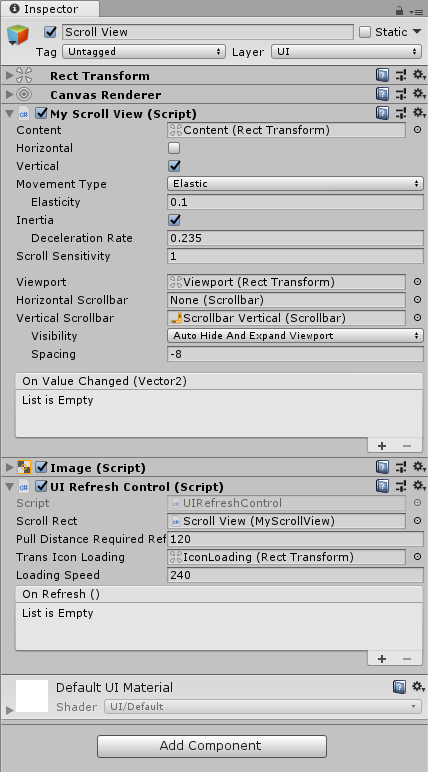
Task: Open the object picker for Vertical Scrollbar
Action: click(417, 318)
